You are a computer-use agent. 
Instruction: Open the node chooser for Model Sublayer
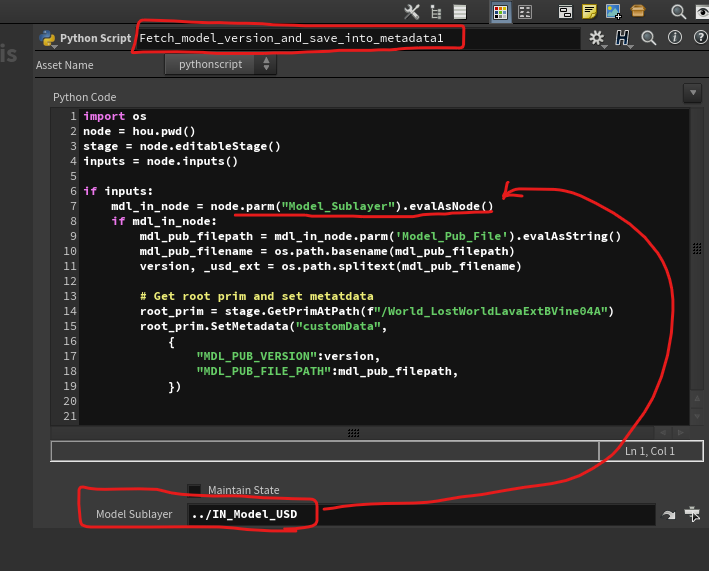pyautogui.click(x=693, y=514)
